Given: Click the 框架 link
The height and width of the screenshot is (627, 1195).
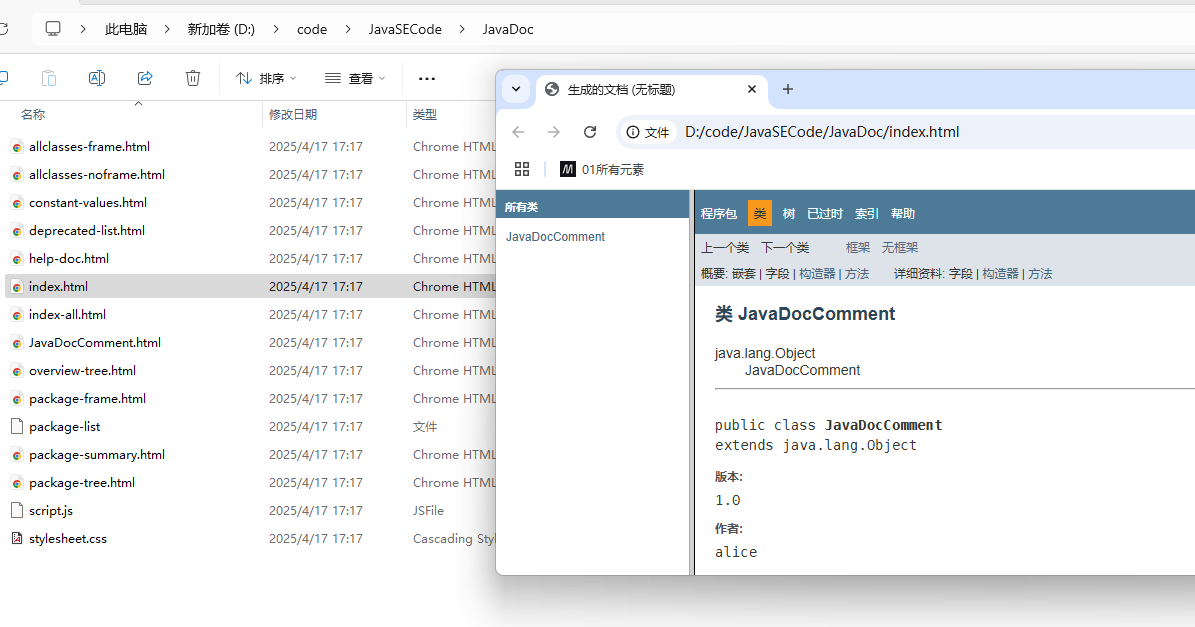Looking at the screenshot, I should [x=857, y=248].
